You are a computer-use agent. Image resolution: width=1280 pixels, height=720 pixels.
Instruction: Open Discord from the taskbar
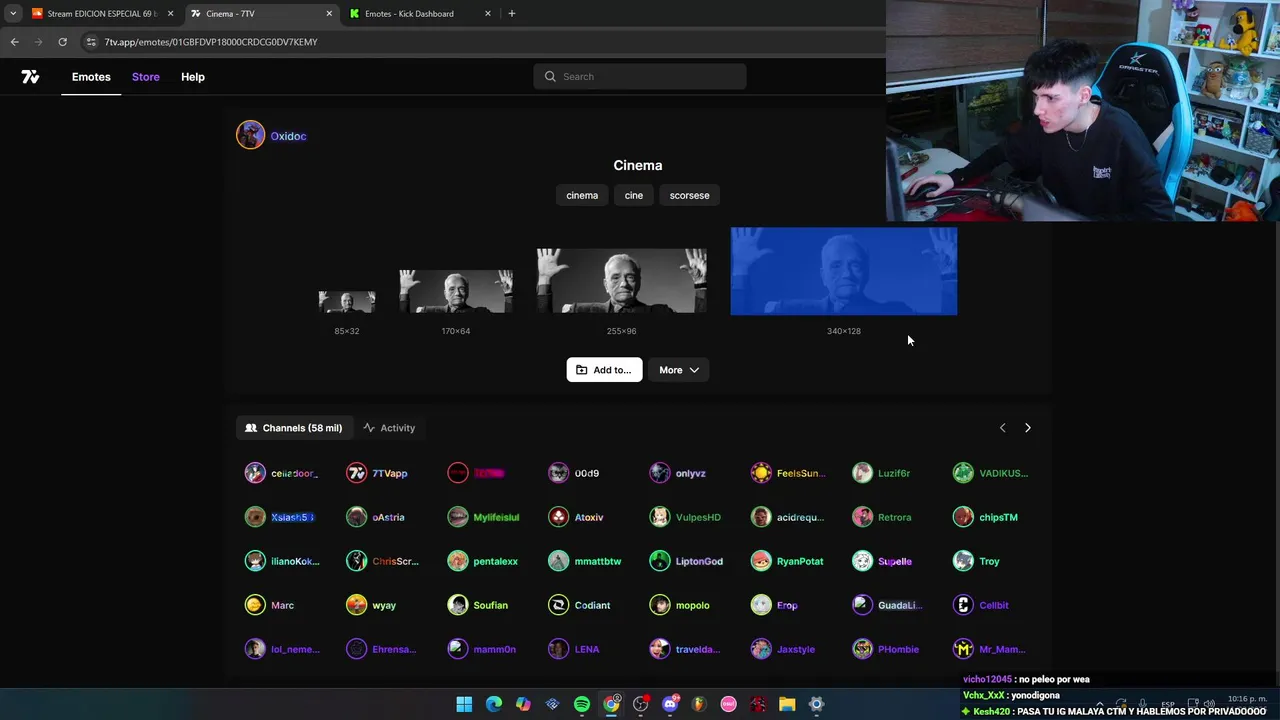click(x=670, y=704)
